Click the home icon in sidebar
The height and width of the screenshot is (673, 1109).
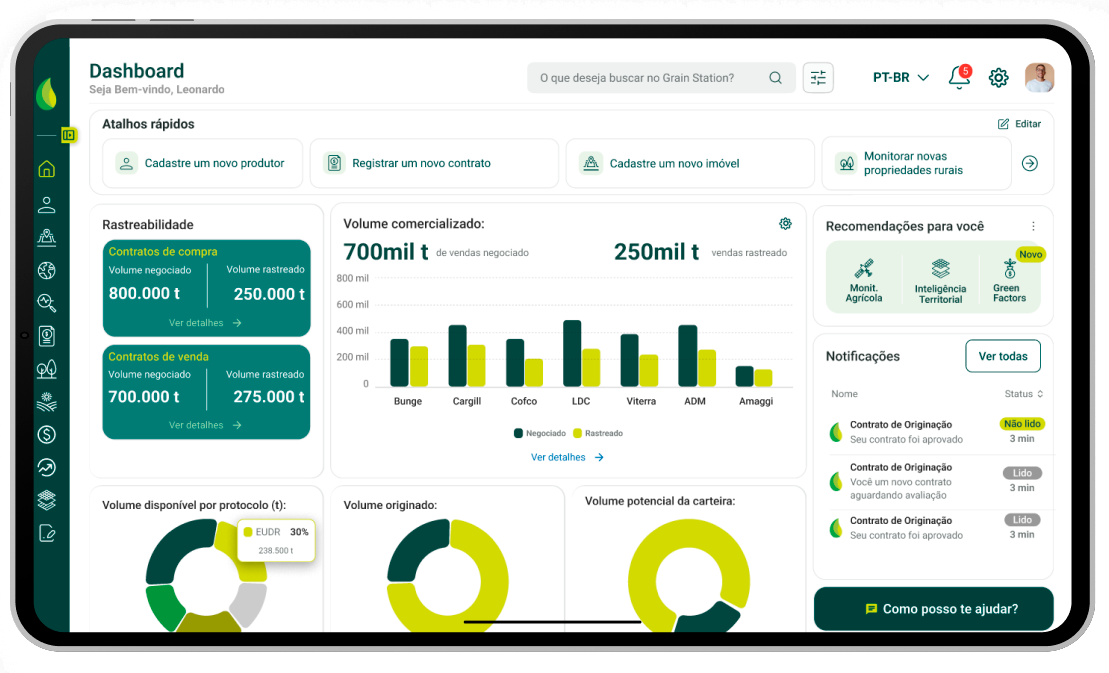[x=46, y=169]
